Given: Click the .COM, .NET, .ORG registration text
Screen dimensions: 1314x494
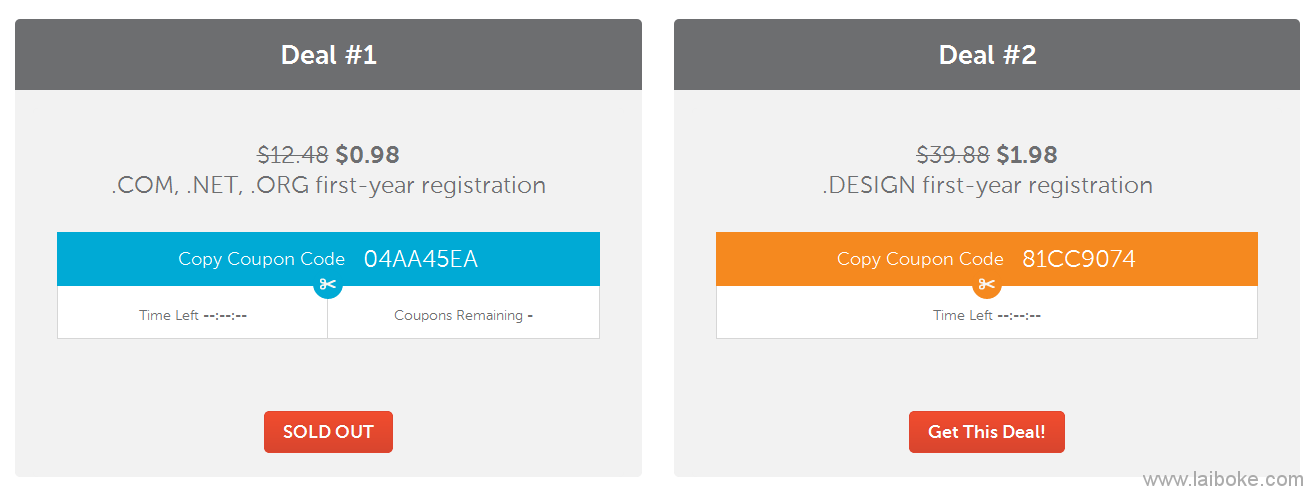Looking at the screenshot, I should (x=328, y=186).
